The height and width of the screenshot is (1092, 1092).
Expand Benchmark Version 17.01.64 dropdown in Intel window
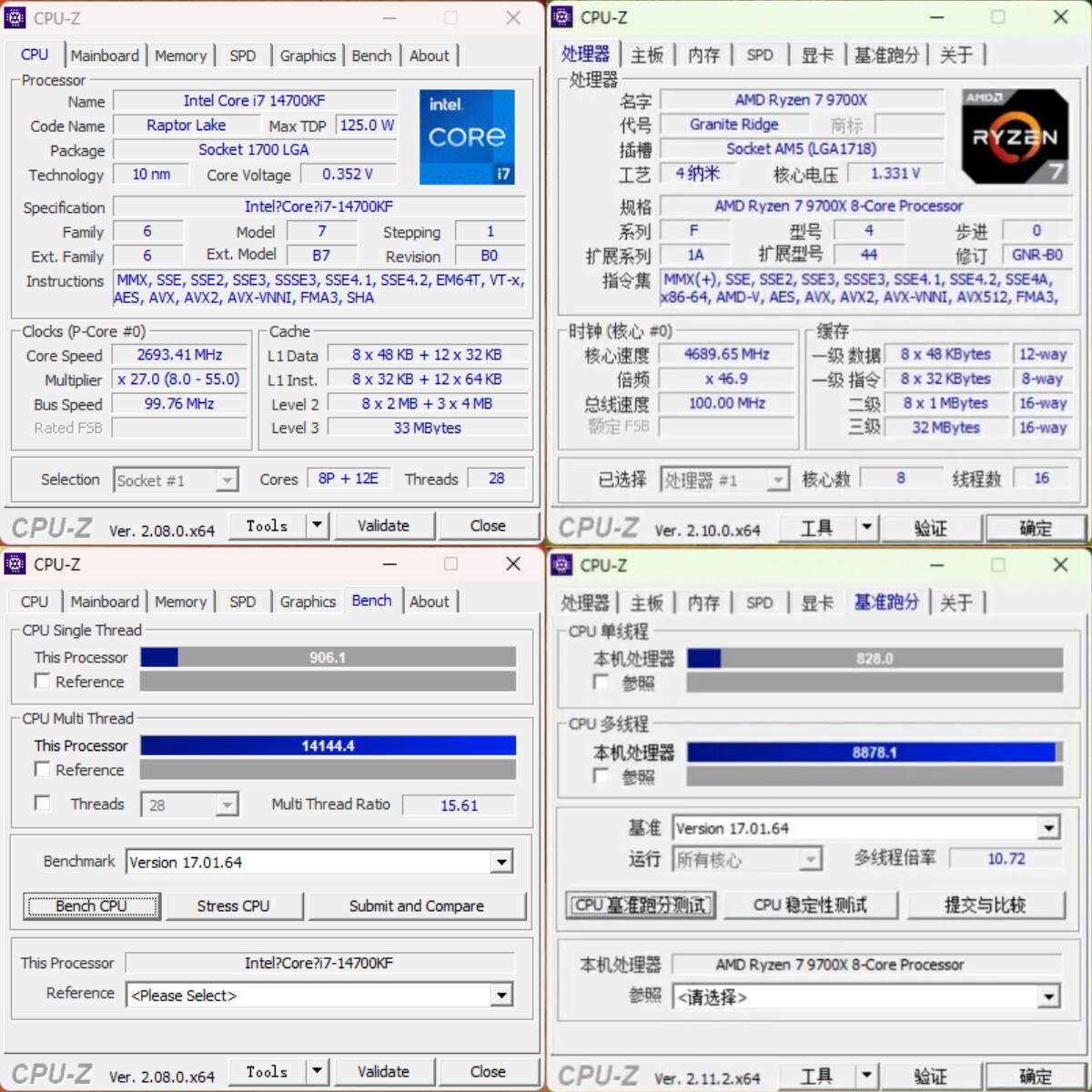coord(501,862)
